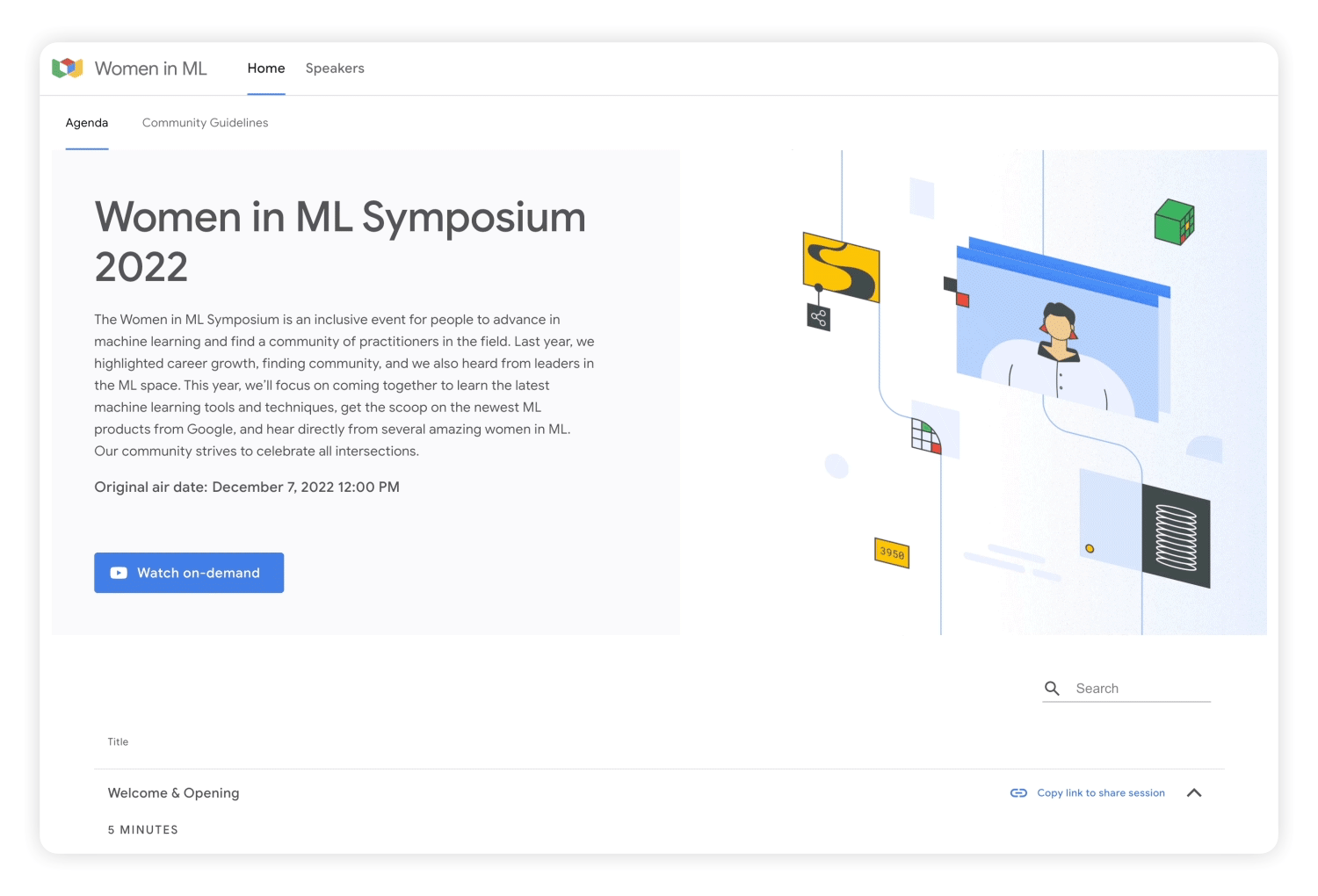Focus the Search input field
The image size is (1318, 896).
click(1142, 689)
